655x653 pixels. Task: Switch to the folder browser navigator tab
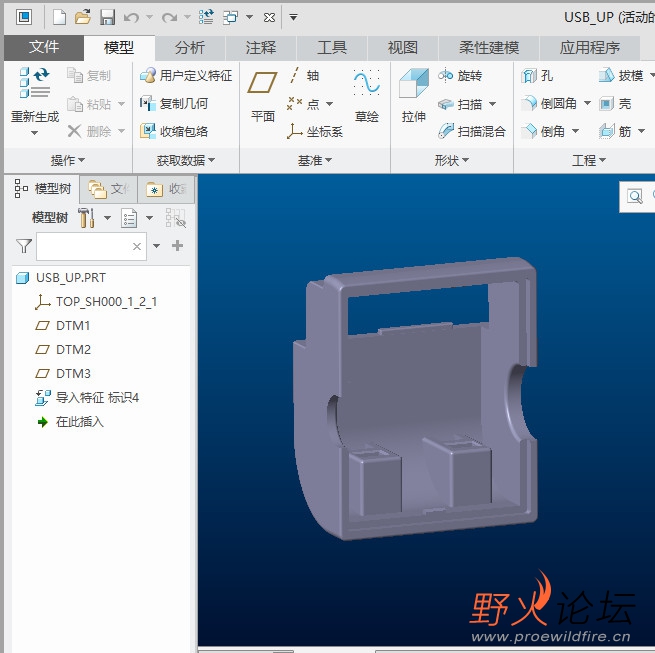tap(109, 189)
